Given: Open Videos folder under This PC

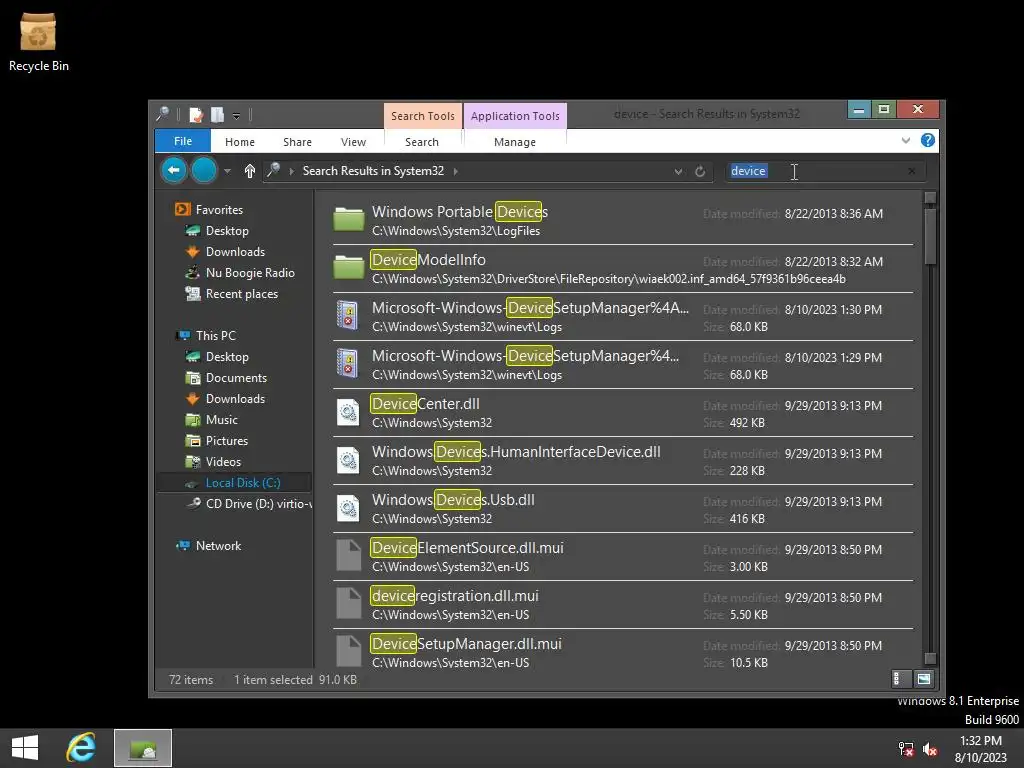Looking at the screenshot, I should pos(223,462).
